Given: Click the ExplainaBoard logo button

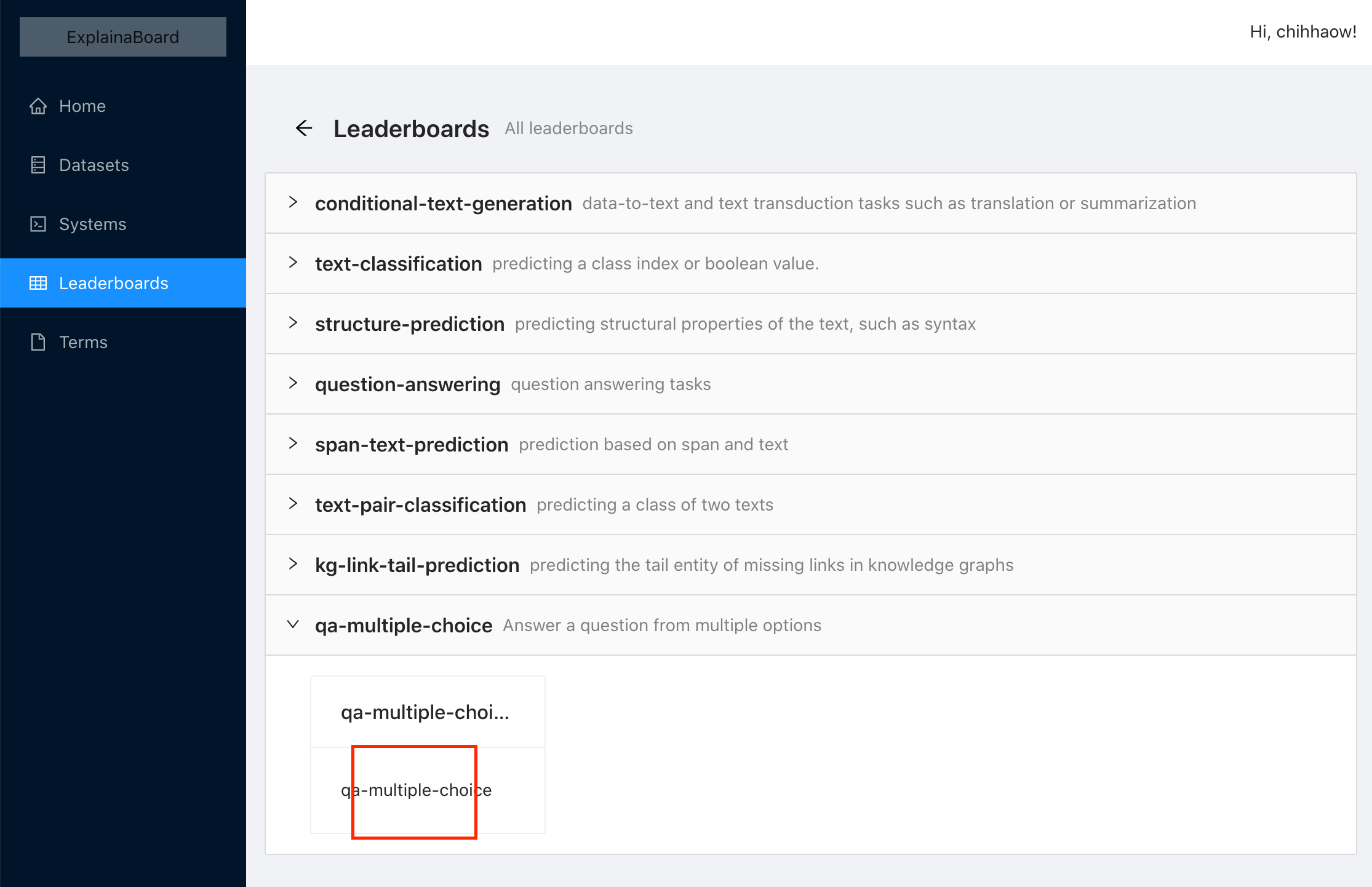Looking at the screenshot, I should click(x=122, y=36).
